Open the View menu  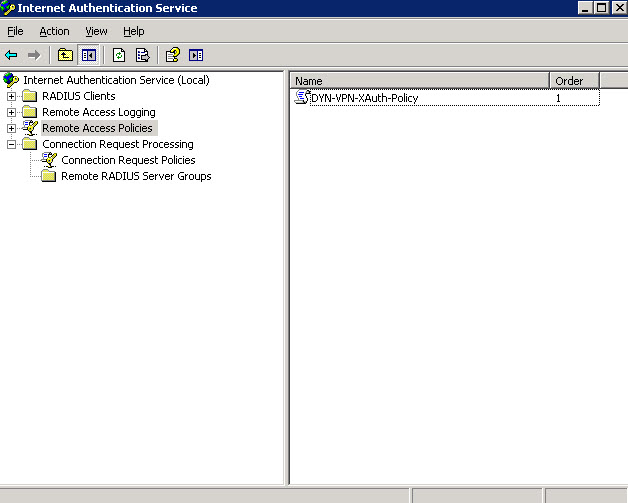click(96, 31)
